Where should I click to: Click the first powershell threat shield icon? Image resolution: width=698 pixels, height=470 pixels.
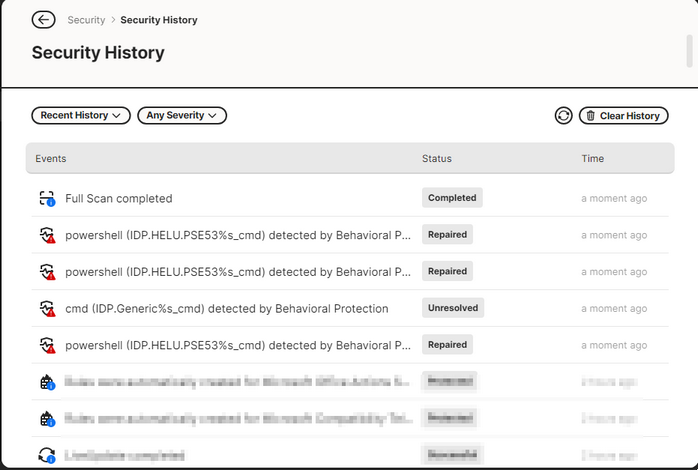[x=46, y=236]
